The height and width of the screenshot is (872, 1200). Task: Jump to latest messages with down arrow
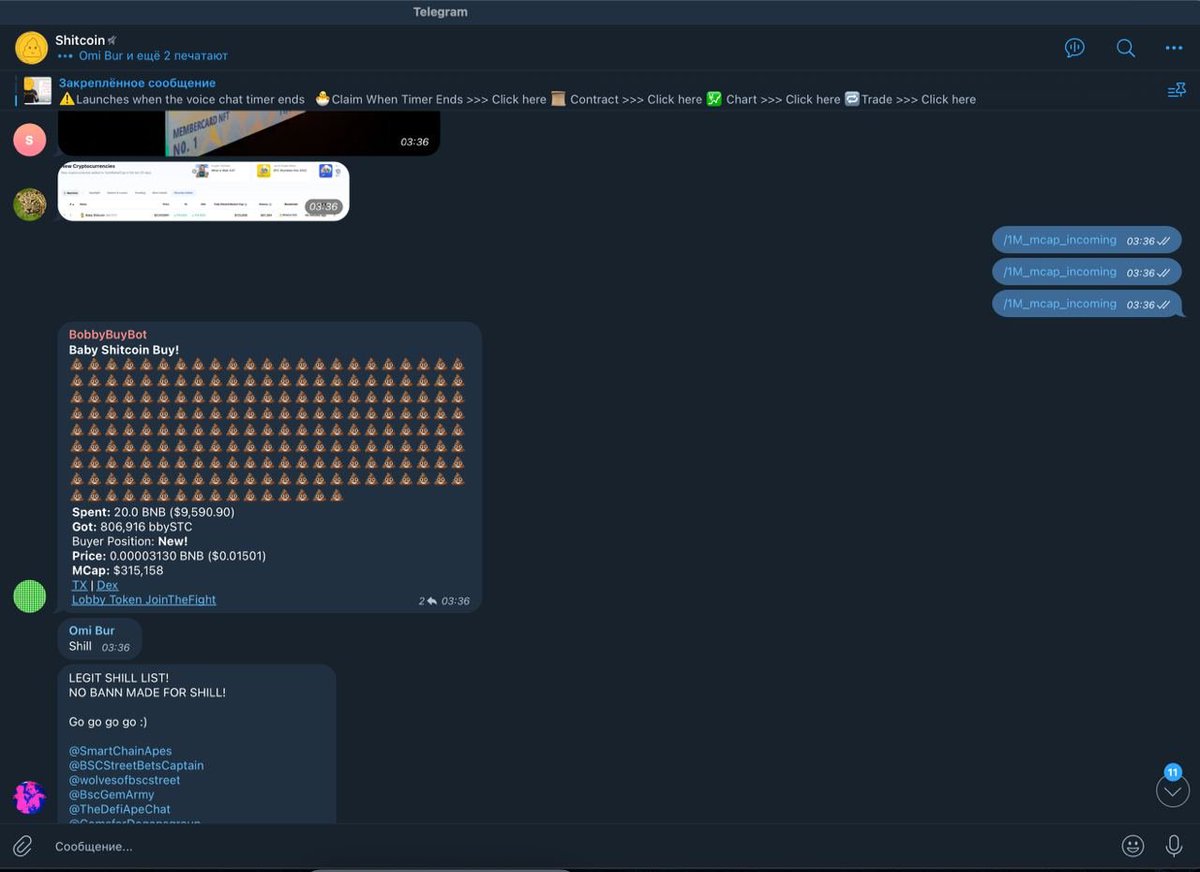pyautogui.click(x=1173, y=791)
